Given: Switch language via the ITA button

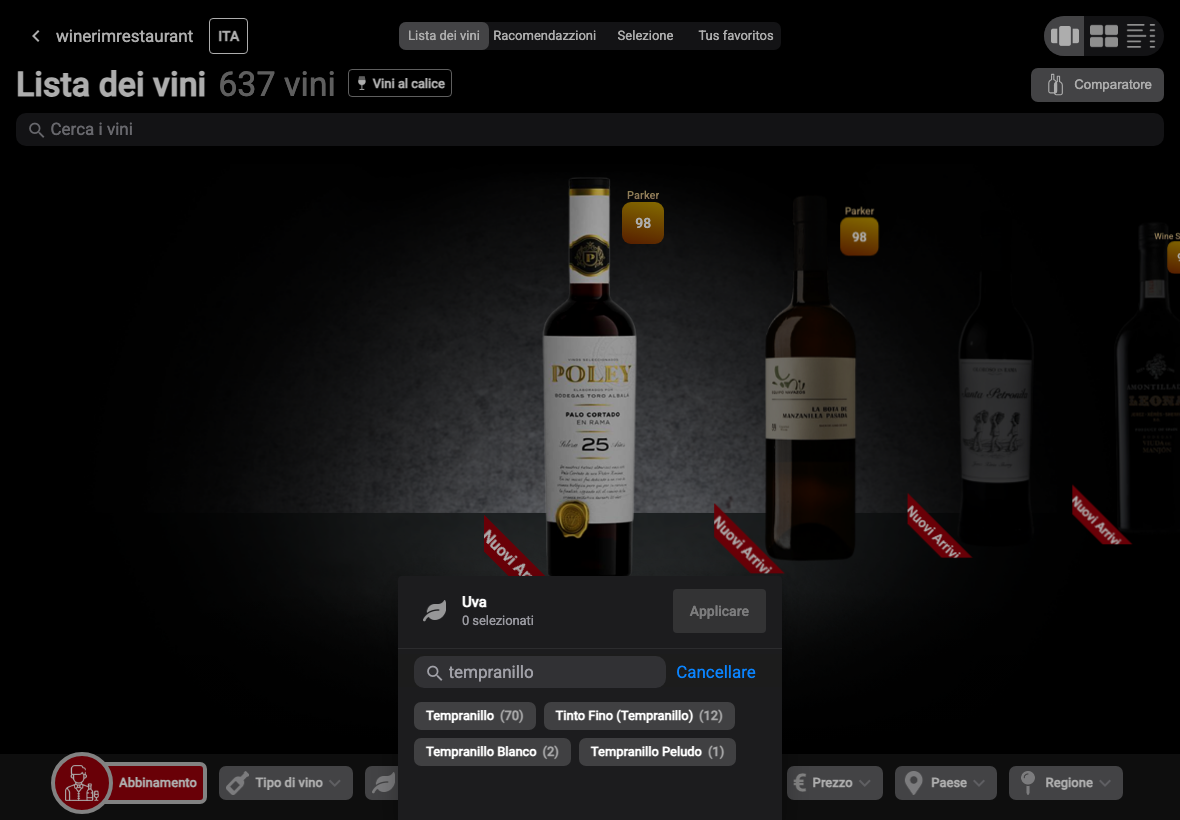Looking at the screenshot, I should pyautogui.click(x=228, y=36).
